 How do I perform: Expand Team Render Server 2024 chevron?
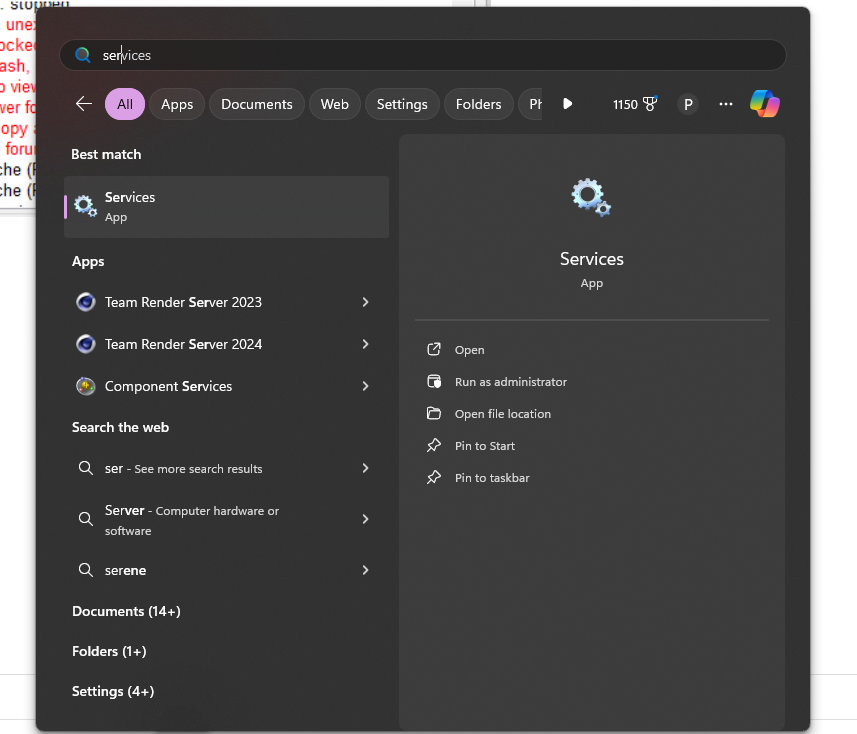click(365, 344)
